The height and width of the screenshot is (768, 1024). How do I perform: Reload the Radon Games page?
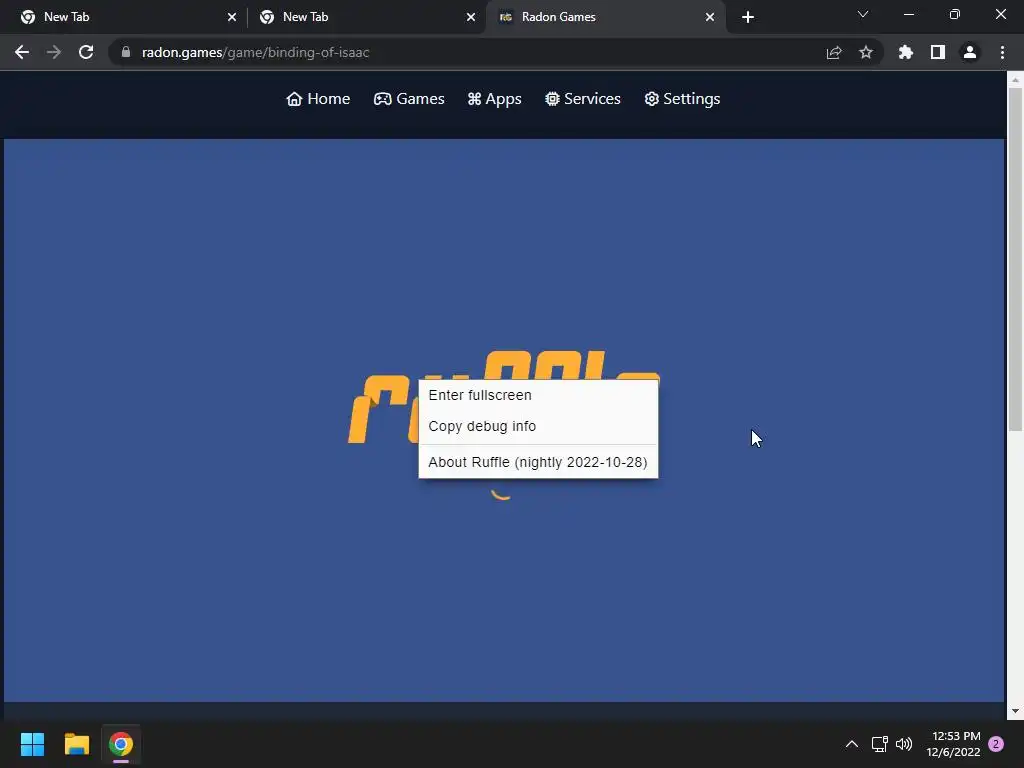coord(86,52)
